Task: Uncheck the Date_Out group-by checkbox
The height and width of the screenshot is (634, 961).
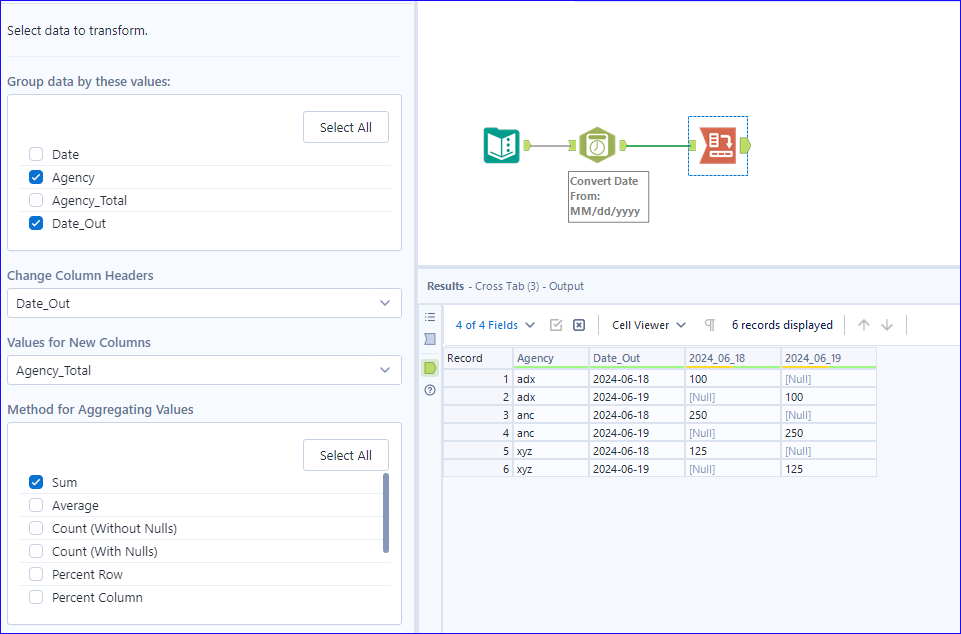Action: [x=36, y=223]
